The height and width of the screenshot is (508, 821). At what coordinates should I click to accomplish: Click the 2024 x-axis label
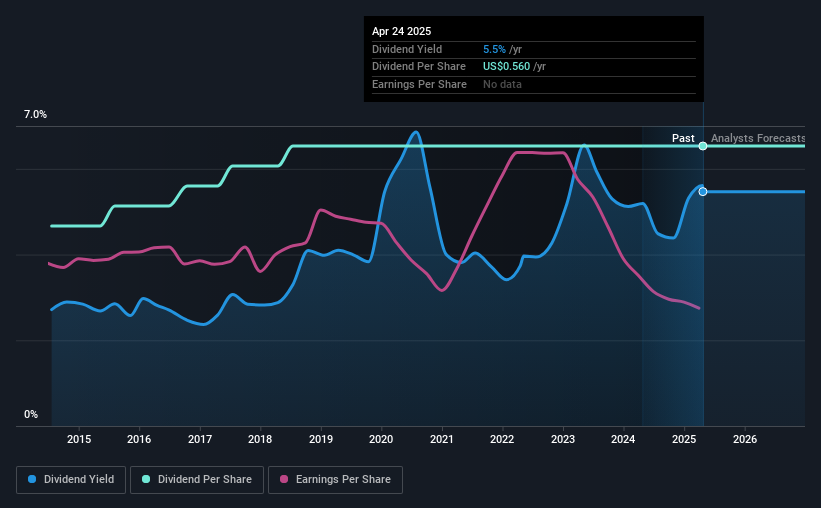[623, 439]
